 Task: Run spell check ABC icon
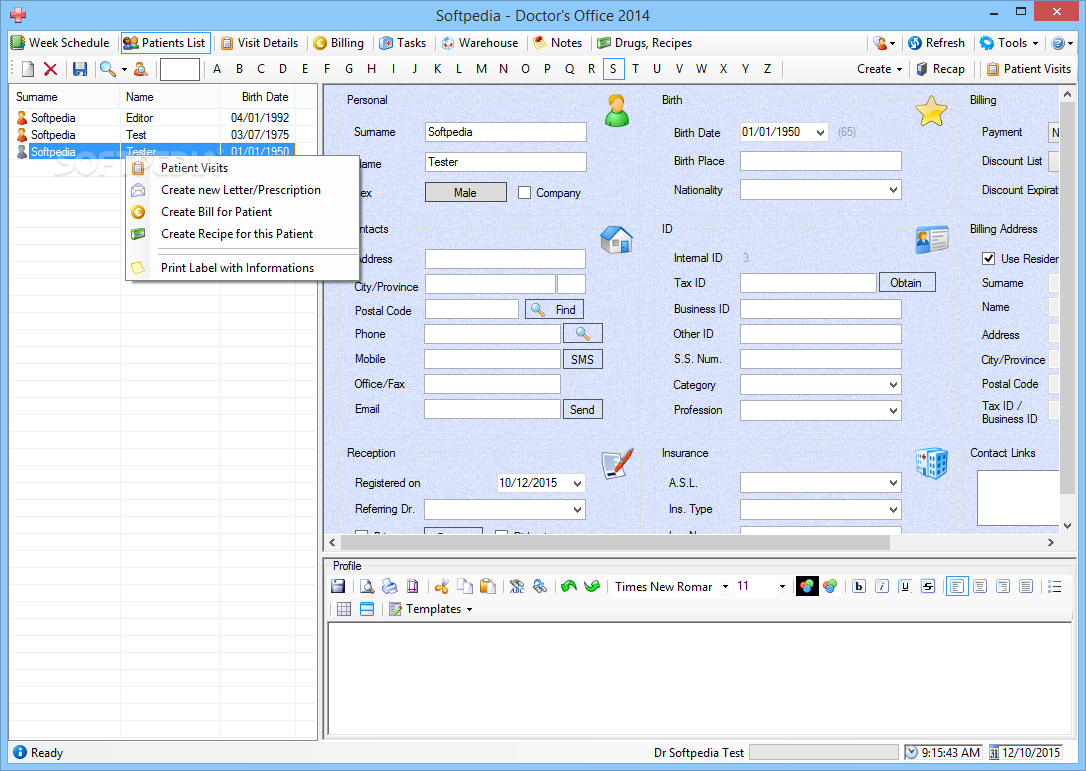pyautogui.click(x=517, y=587)
